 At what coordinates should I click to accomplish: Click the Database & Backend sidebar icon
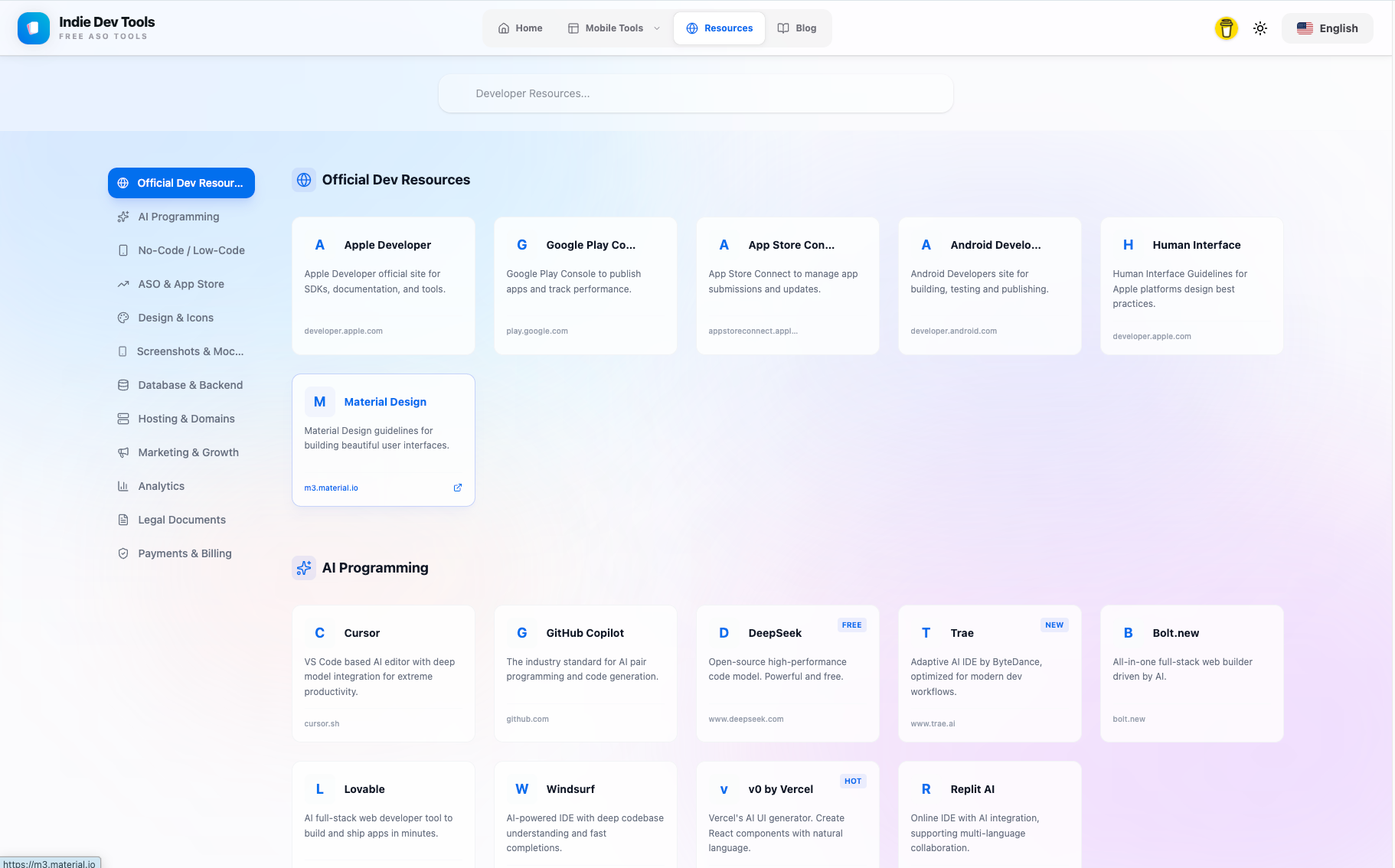coord(123,385)
